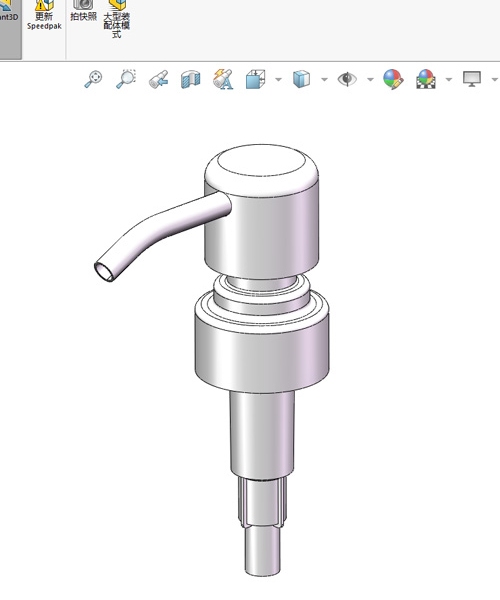
Task: Click the View Settings monitor icon
Action: coord(472,79)
